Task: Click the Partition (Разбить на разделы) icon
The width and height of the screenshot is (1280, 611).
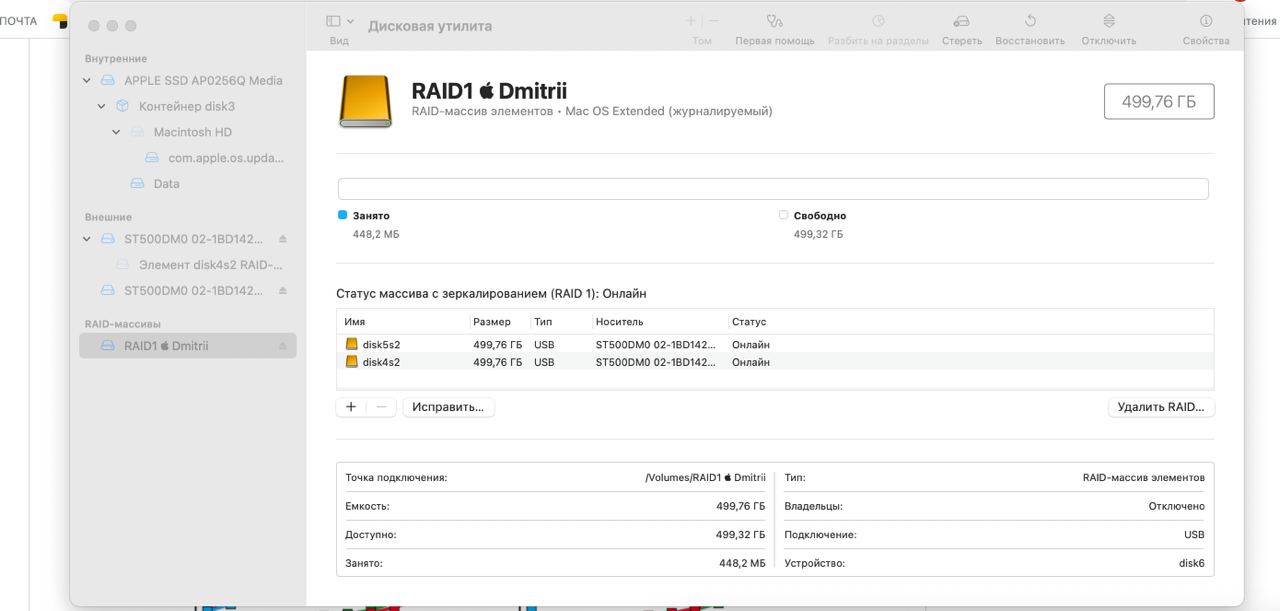Action: click(x=878, y=21)
